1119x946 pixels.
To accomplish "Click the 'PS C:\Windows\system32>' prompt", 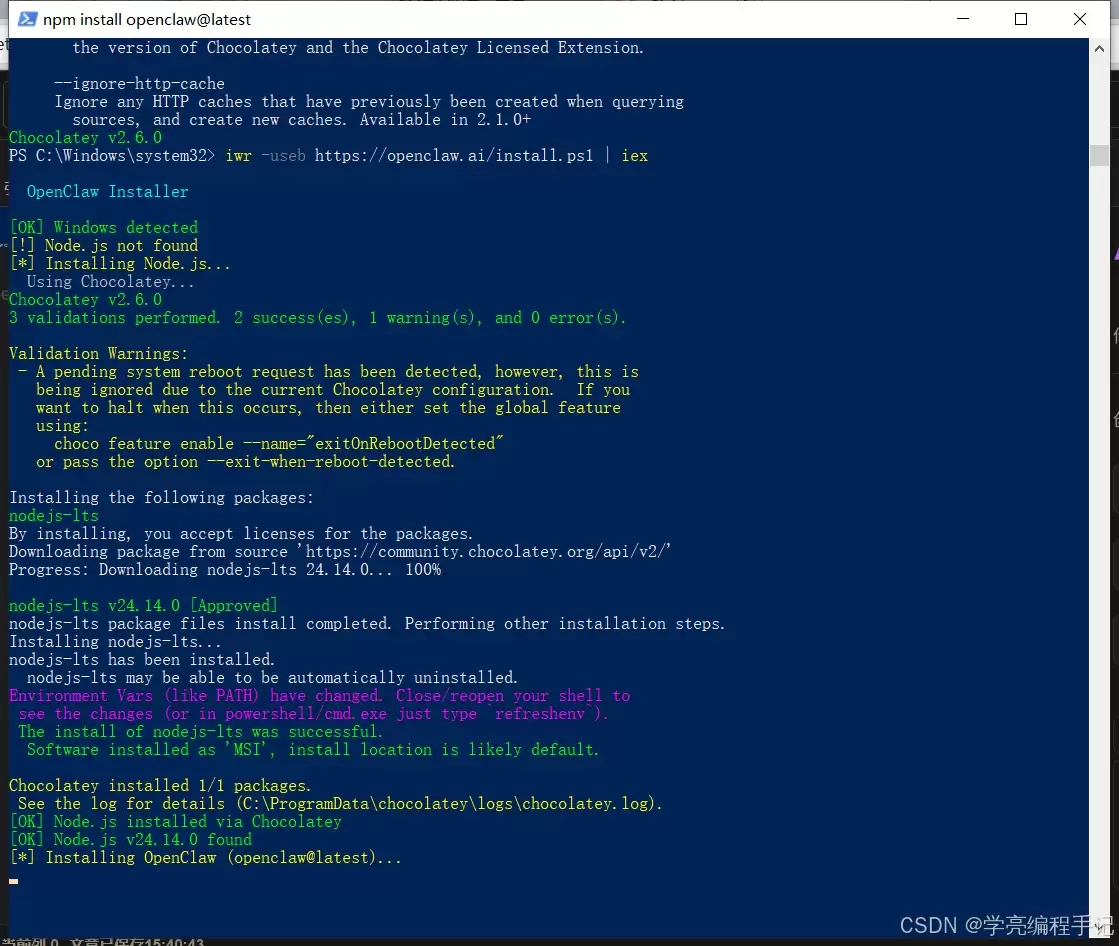I will [x=111, y=156].
